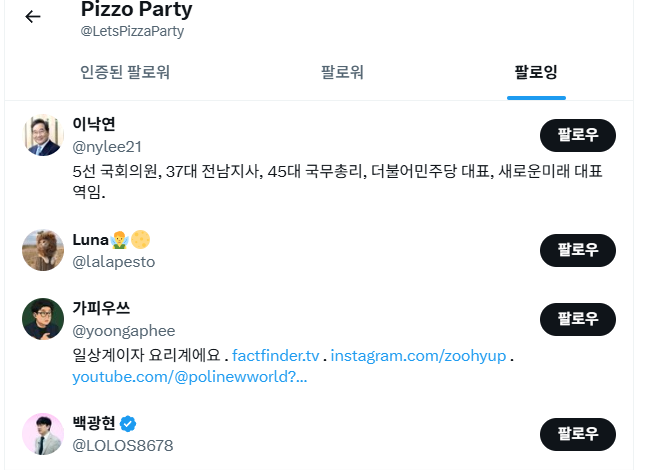Click the verified badge next to 백광현

click(129, 423)
